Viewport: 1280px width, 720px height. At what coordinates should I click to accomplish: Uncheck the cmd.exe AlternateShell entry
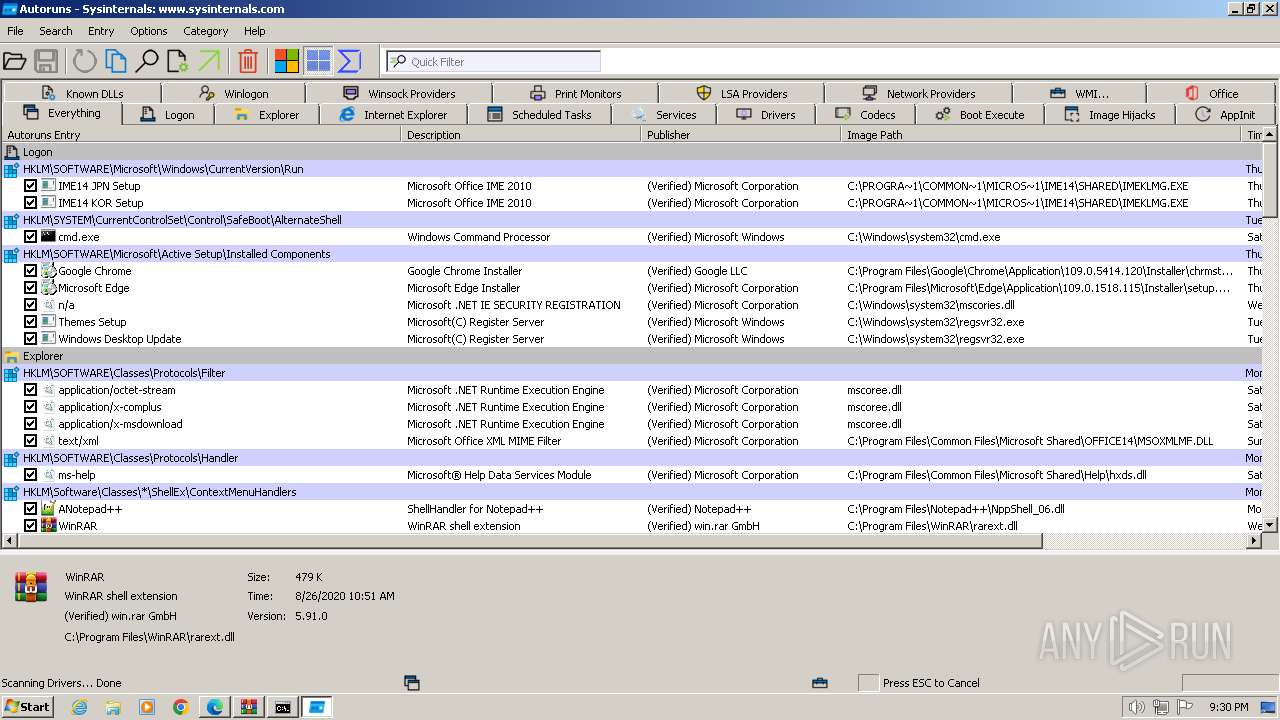[31, 237]
